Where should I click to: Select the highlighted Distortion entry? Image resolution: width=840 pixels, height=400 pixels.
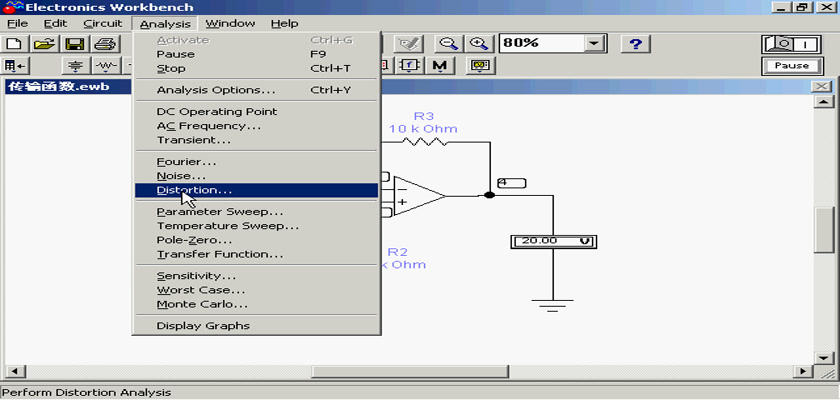pos(257,190)
